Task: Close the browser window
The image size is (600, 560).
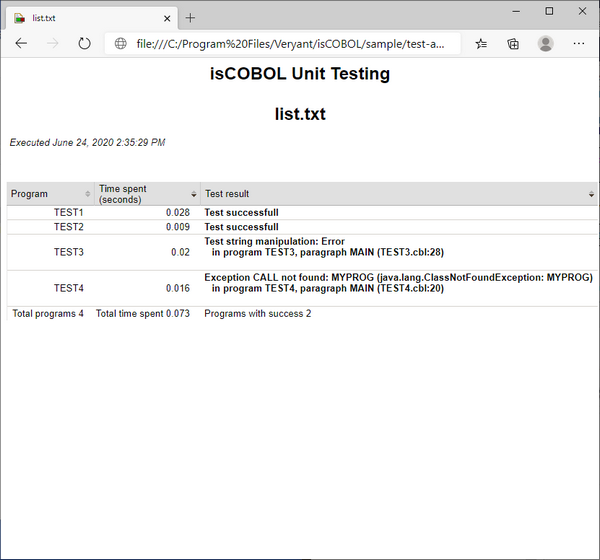Action: 582,11
